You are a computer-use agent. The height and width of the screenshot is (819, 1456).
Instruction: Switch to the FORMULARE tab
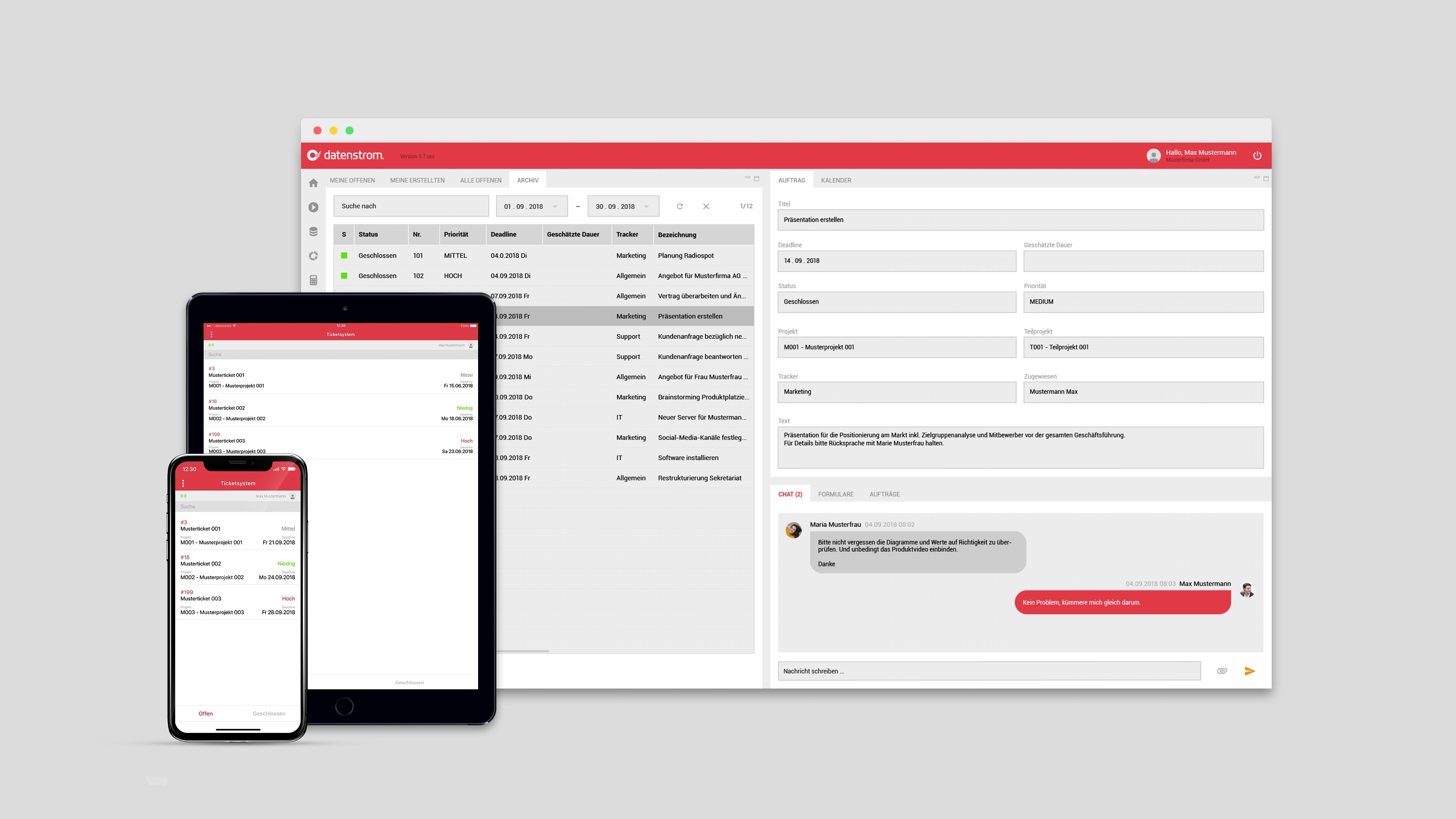(835, 494)
